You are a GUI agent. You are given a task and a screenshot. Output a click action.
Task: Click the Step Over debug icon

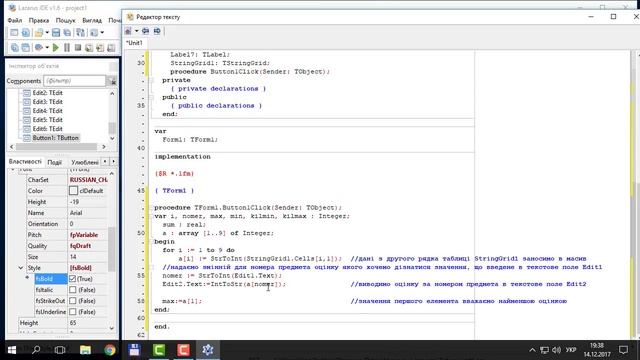tap(100, 48)
